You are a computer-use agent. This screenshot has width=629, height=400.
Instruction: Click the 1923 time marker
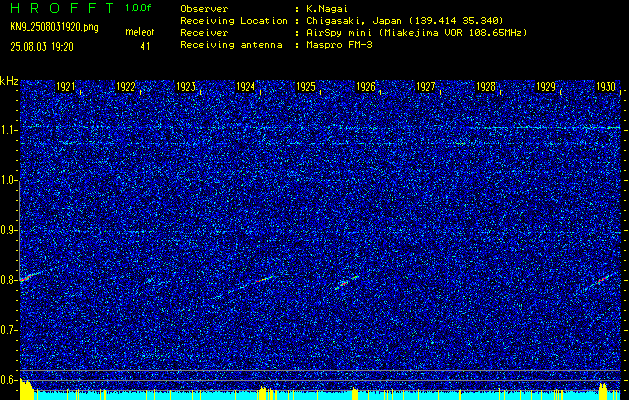(186, 87)
